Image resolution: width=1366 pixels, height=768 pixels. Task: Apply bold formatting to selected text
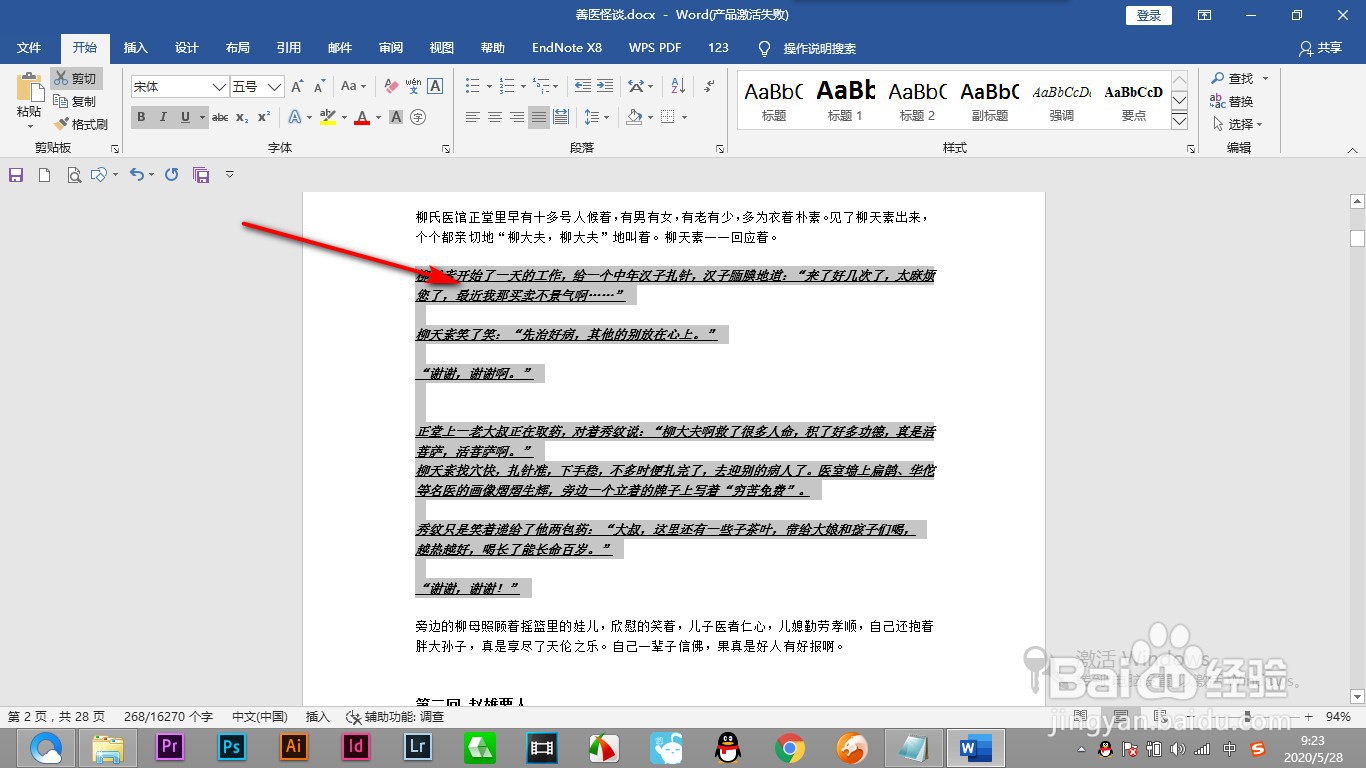[141, 117]
